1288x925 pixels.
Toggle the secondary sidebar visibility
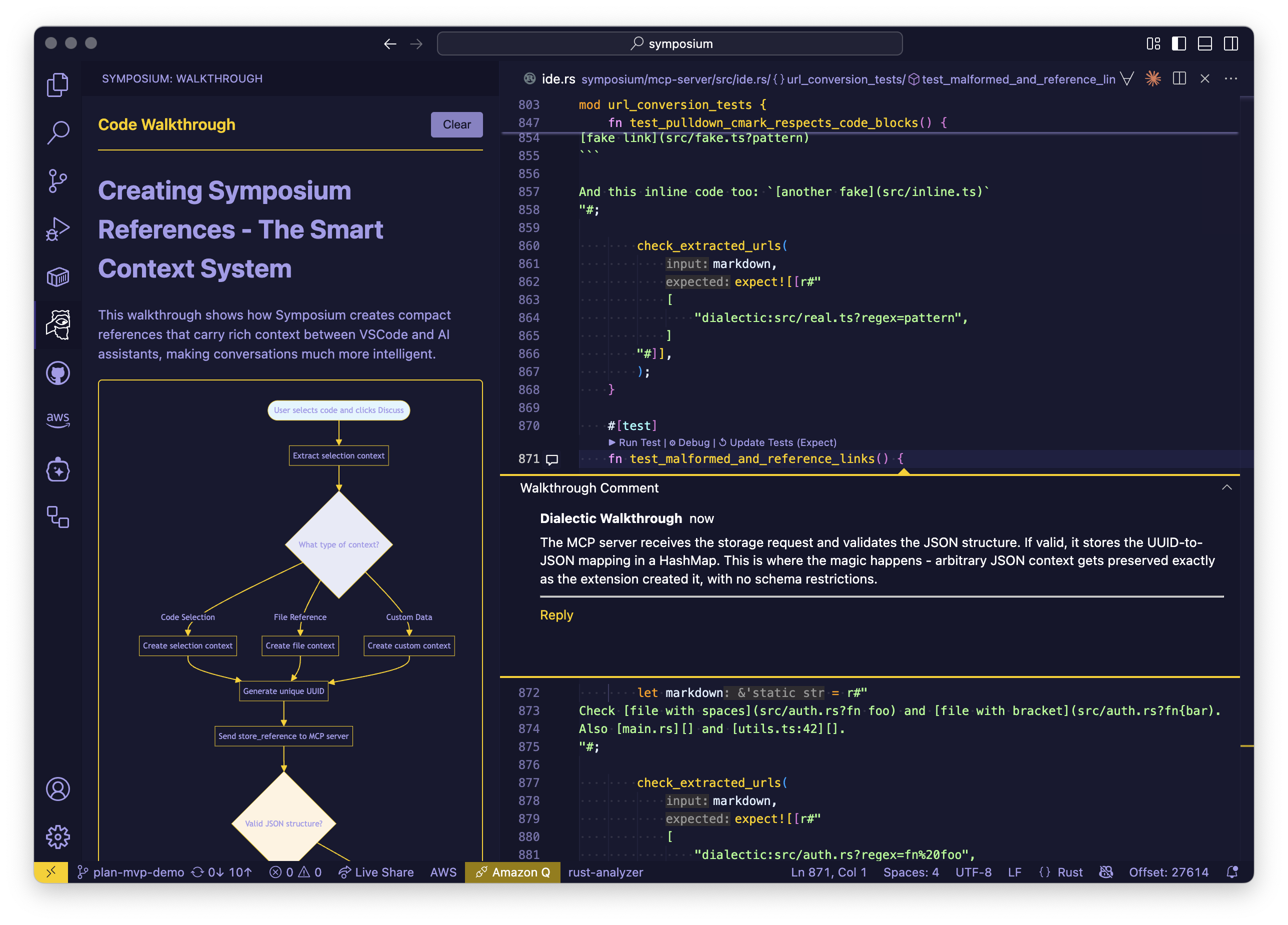pos(1231,43)
